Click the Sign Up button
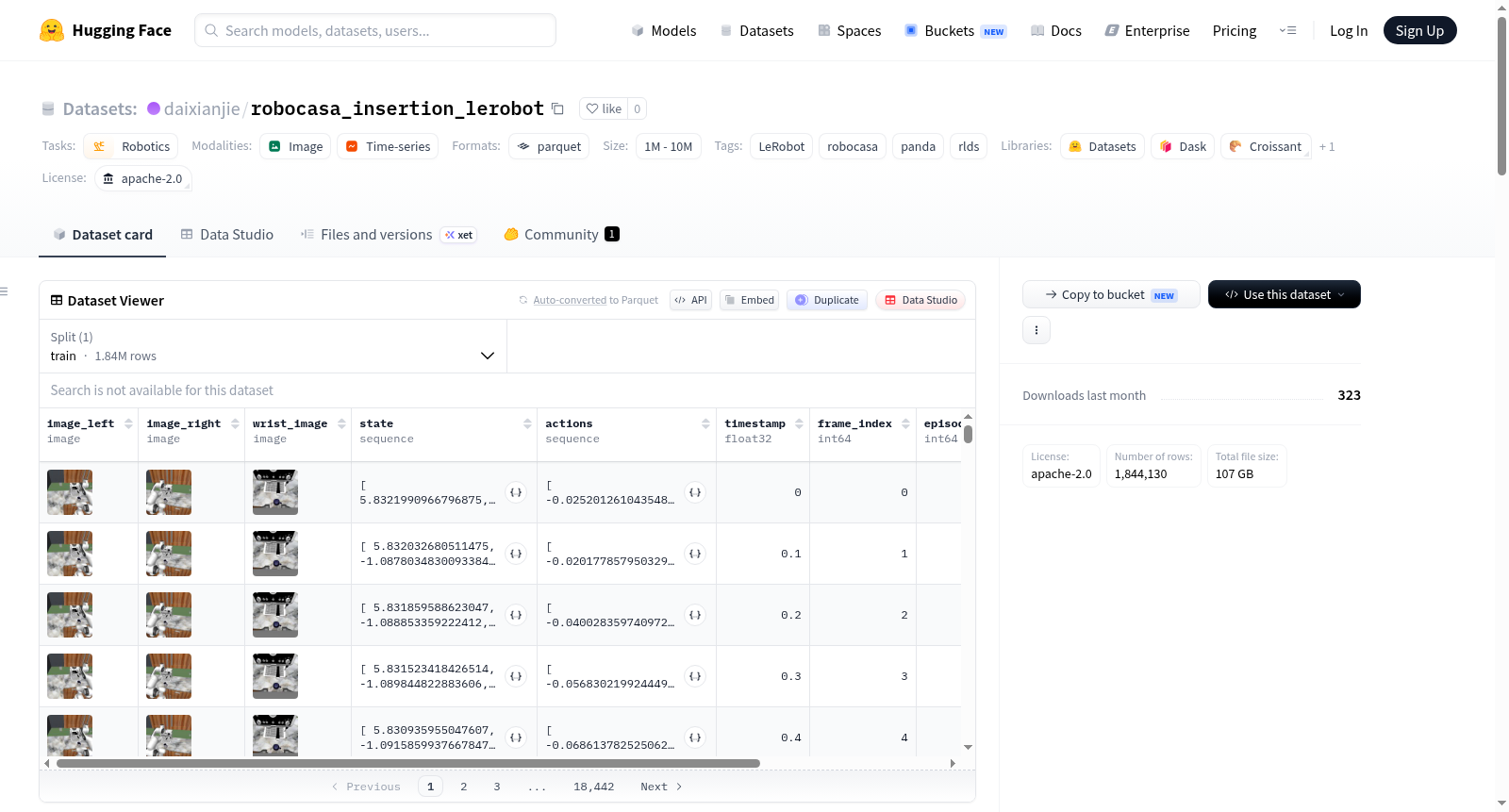The width and height of the screenshot is (1509, 812). click(1419, 30)
